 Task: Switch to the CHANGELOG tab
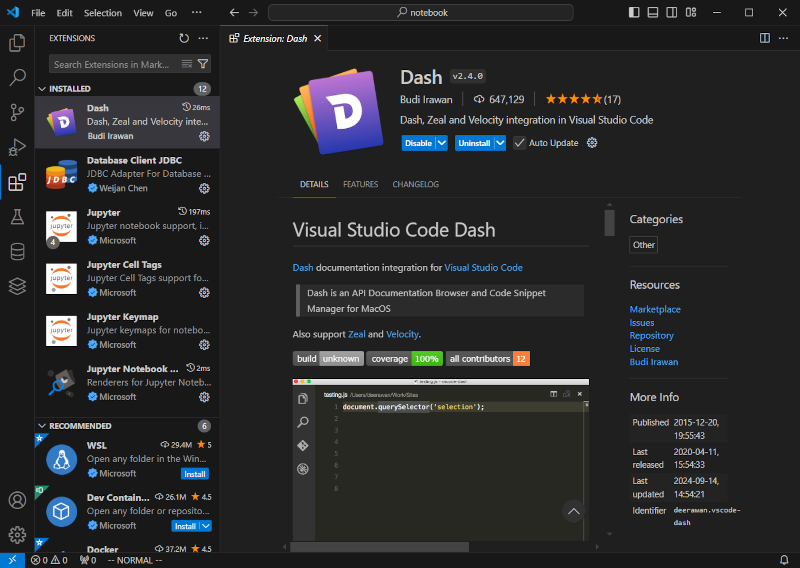[x=415, y=184]
